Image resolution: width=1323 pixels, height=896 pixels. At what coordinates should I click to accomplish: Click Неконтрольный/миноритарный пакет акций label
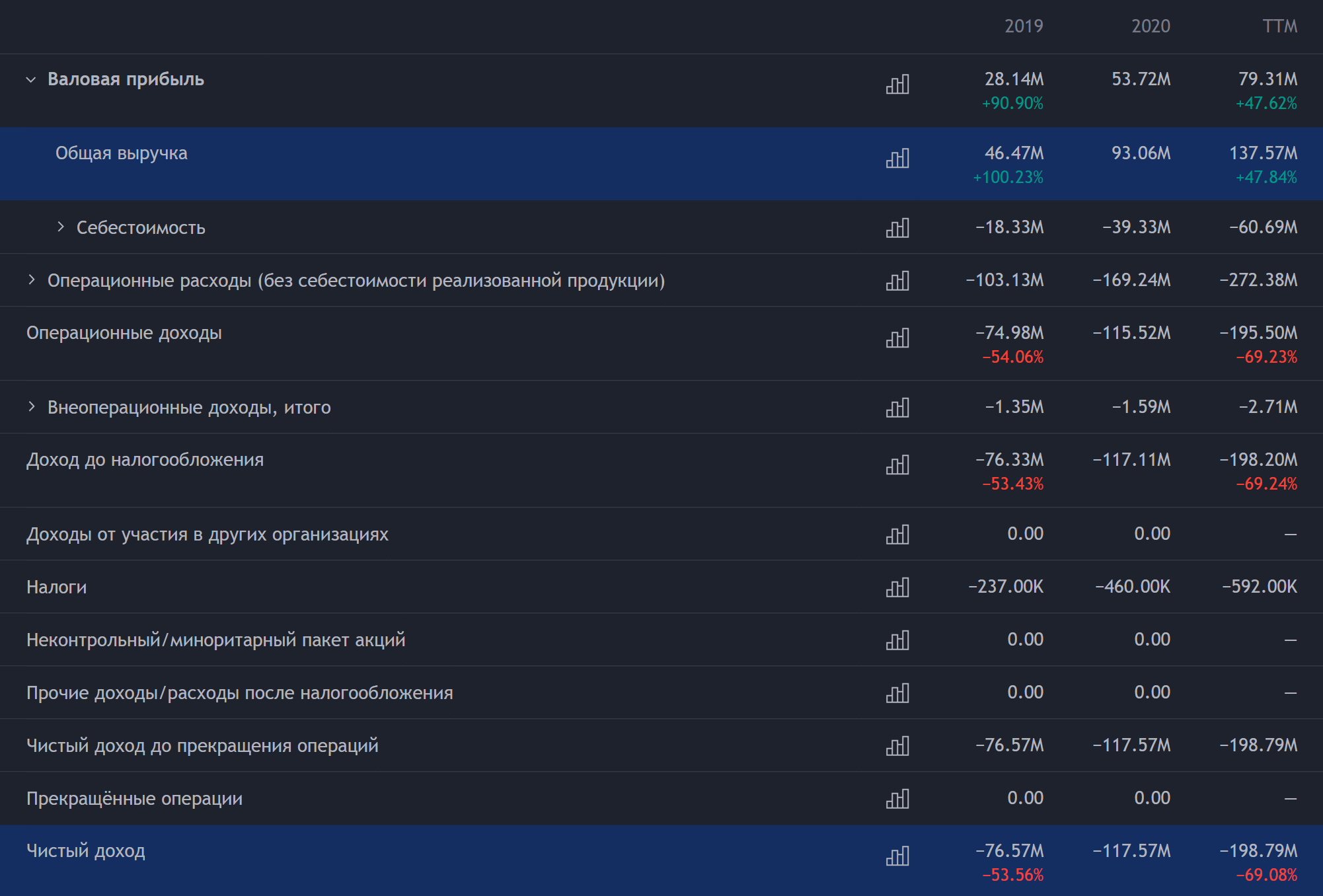(x=216, y=640)
